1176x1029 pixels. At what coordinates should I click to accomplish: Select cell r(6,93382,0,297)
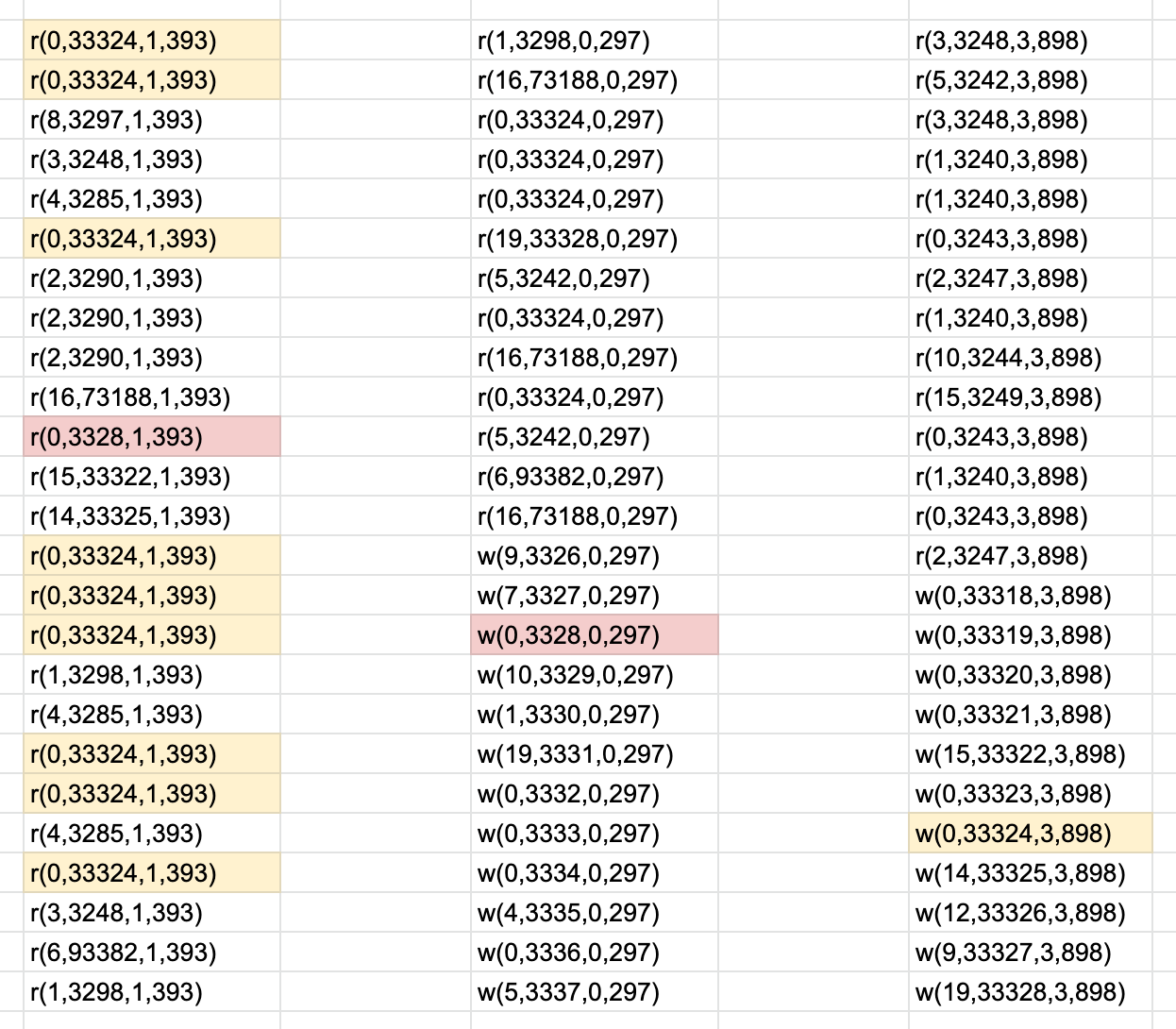(x=595, y=477)
